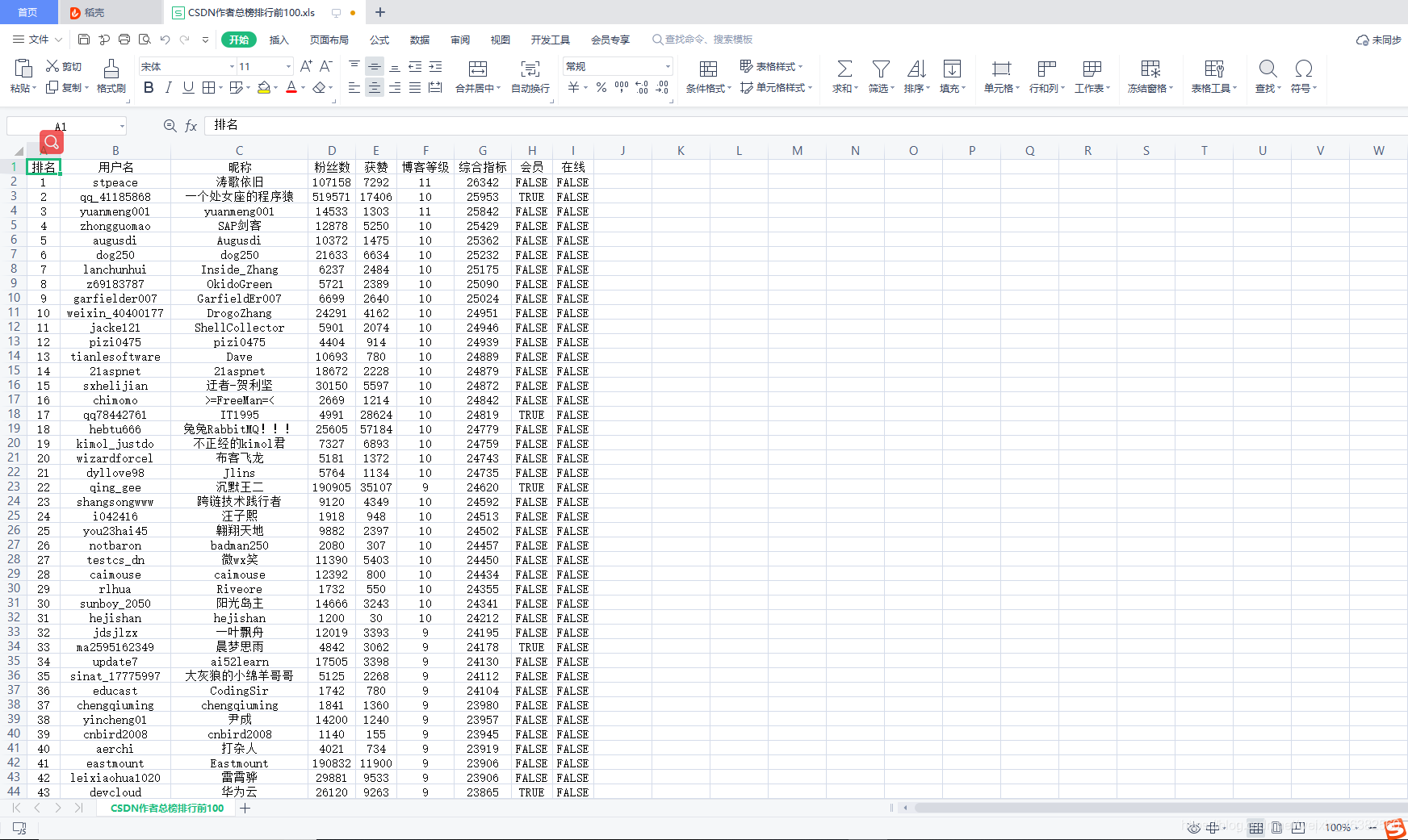Click the Merge and Center (合并居中) icon
This screenshot has width=1408, height=840.
pos(478,69)
